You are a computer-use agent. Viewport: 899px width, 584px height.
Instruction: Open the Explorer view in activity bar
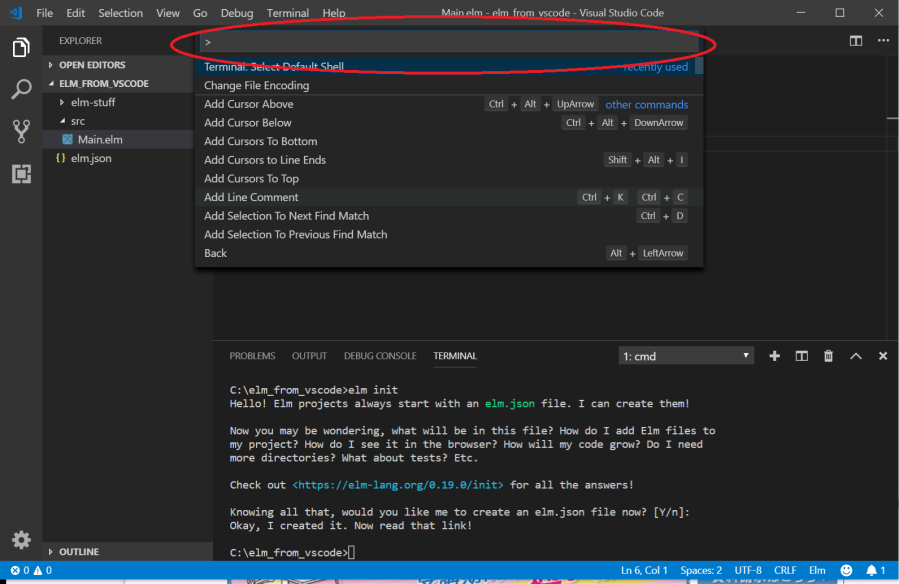(20, 48)
